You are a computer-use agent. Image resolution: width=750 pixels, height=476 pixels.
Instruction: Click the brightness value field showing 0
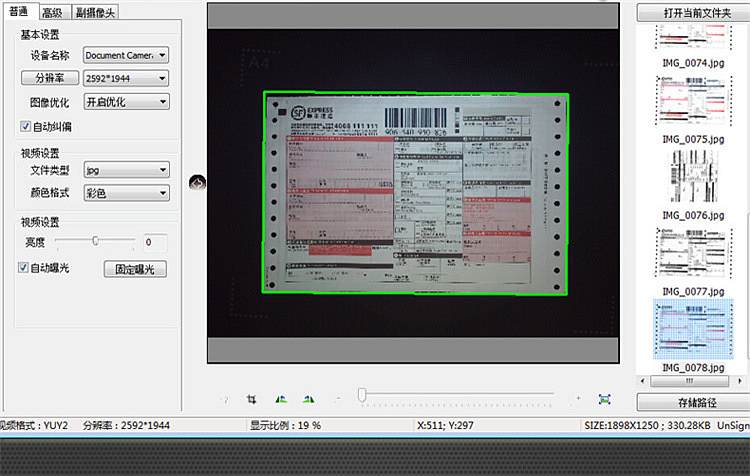coord(155,242)
